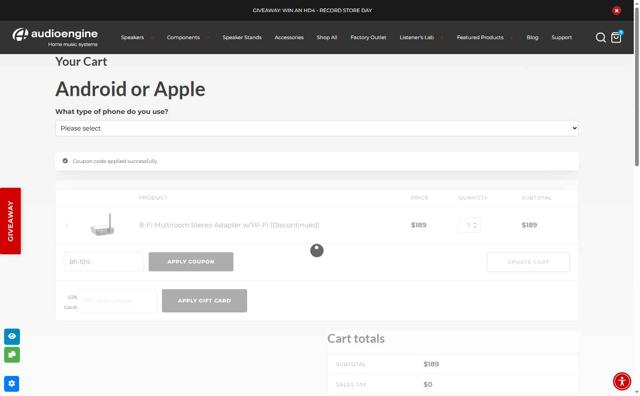This screenshot has height=396, width=640.
Task: Click 'What type of phone do you use?' label
Action: [112, 111]
